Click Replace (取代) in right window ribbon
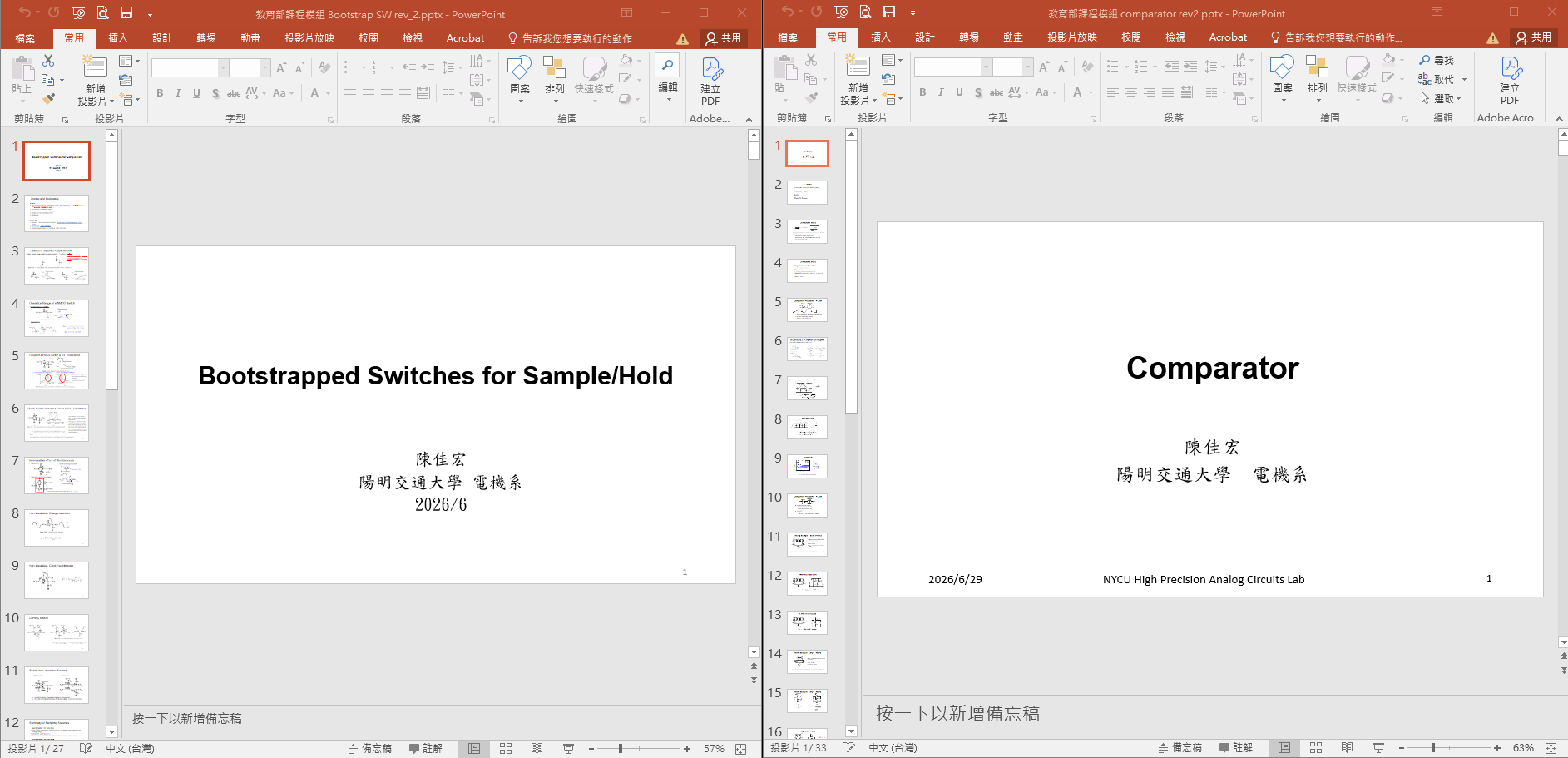 coord(1442,79)
